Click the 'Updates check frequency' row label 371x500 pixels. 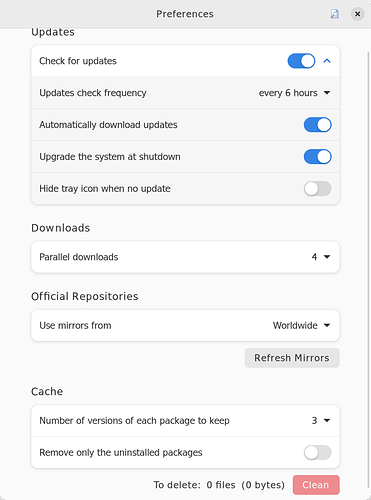(x=93, y=93)
